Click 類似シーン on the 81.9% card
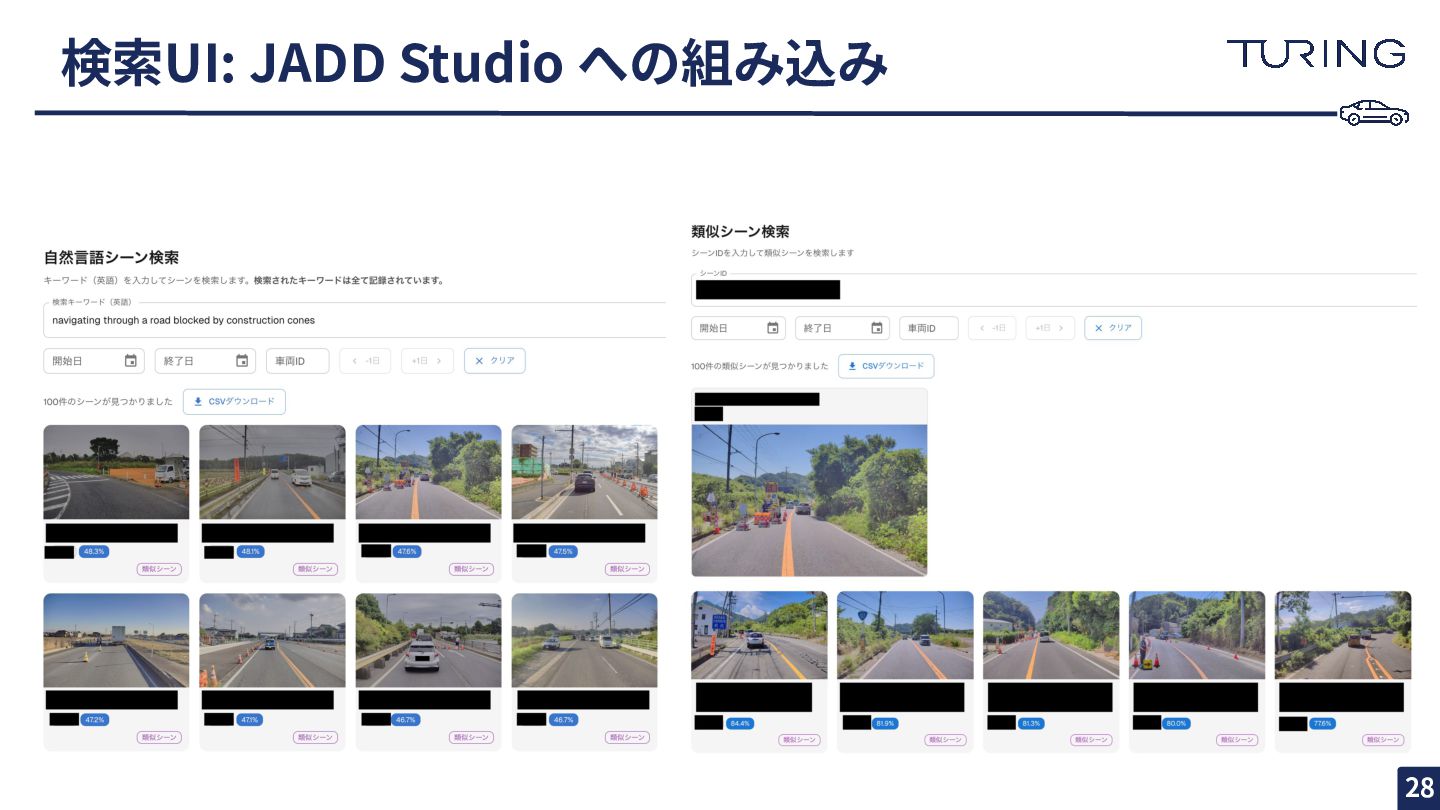1440x810 pixels. coord(945,740)
